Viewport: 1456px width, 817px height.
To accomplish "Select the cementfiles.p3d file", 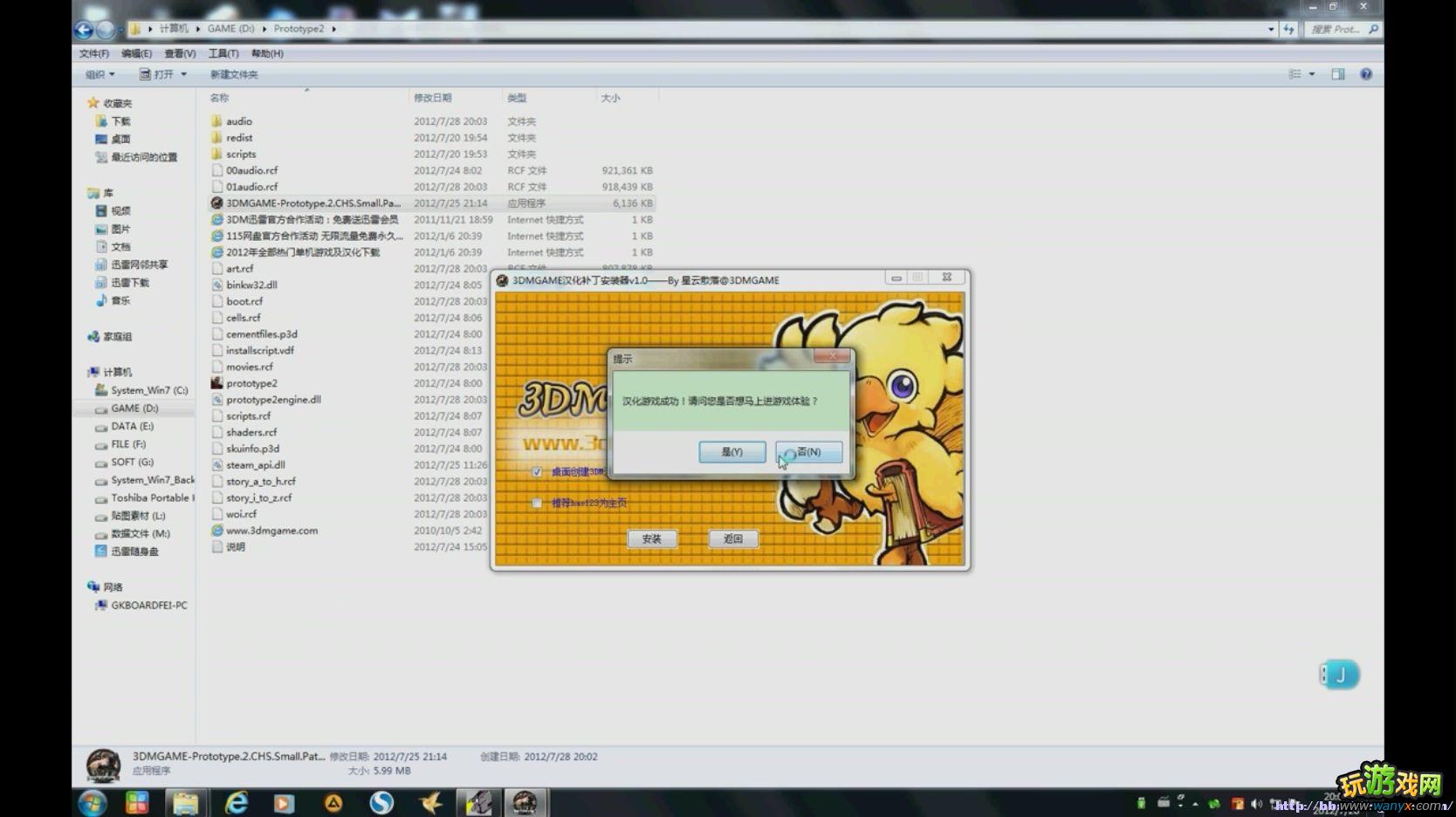I will tap(262, 334).
